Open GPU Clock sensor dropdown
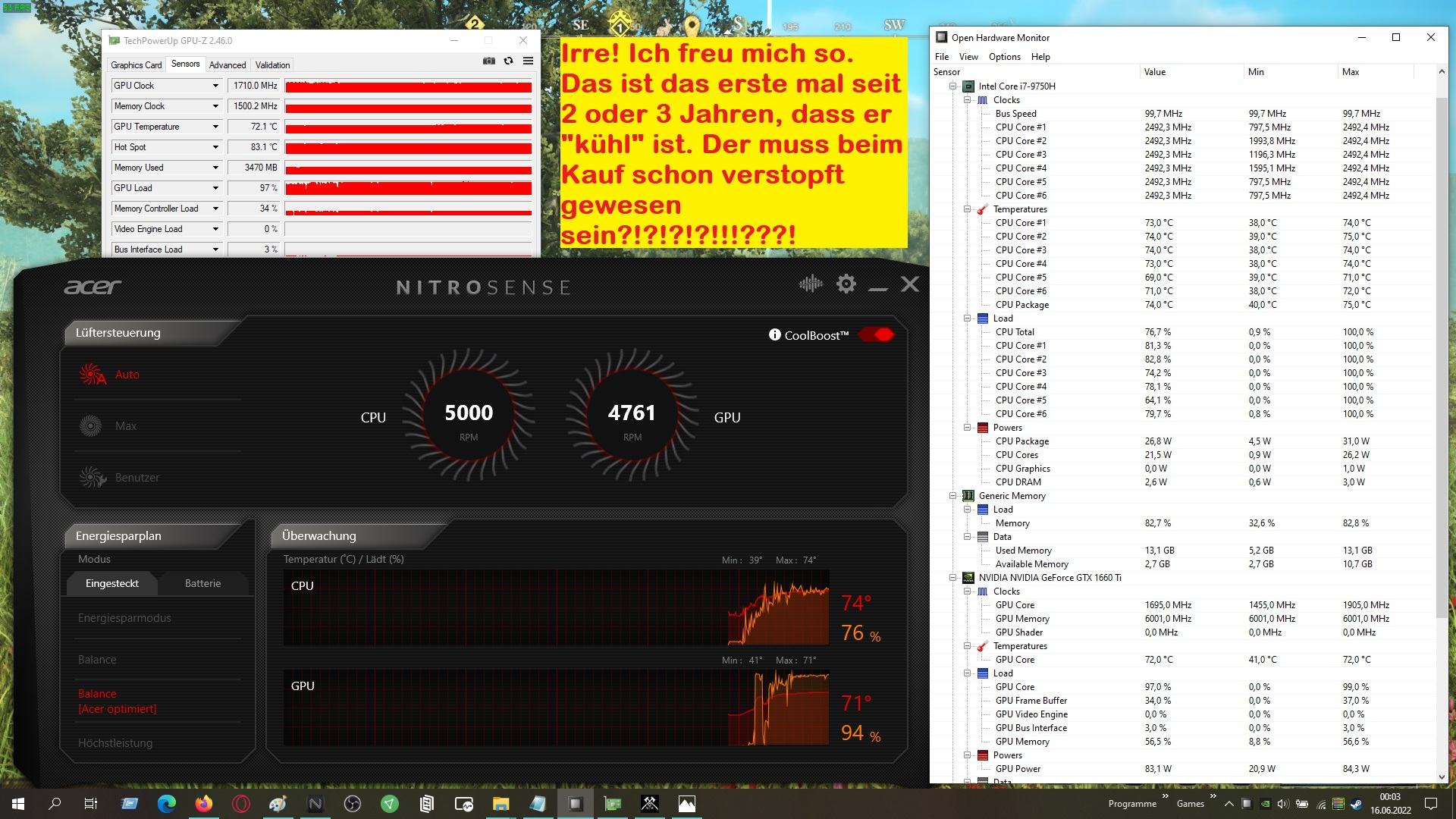Viewport: 1456px width, 819px height. coord(215,86)
